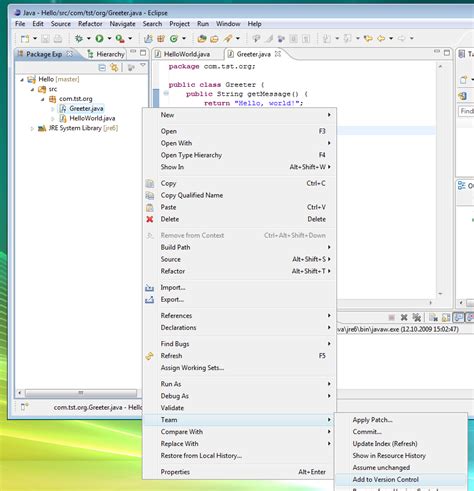Image resolution: width=474 pixels, height=491 pixels.
Task: Collapse the getMessage method fold marker
Action: [166, 93]
